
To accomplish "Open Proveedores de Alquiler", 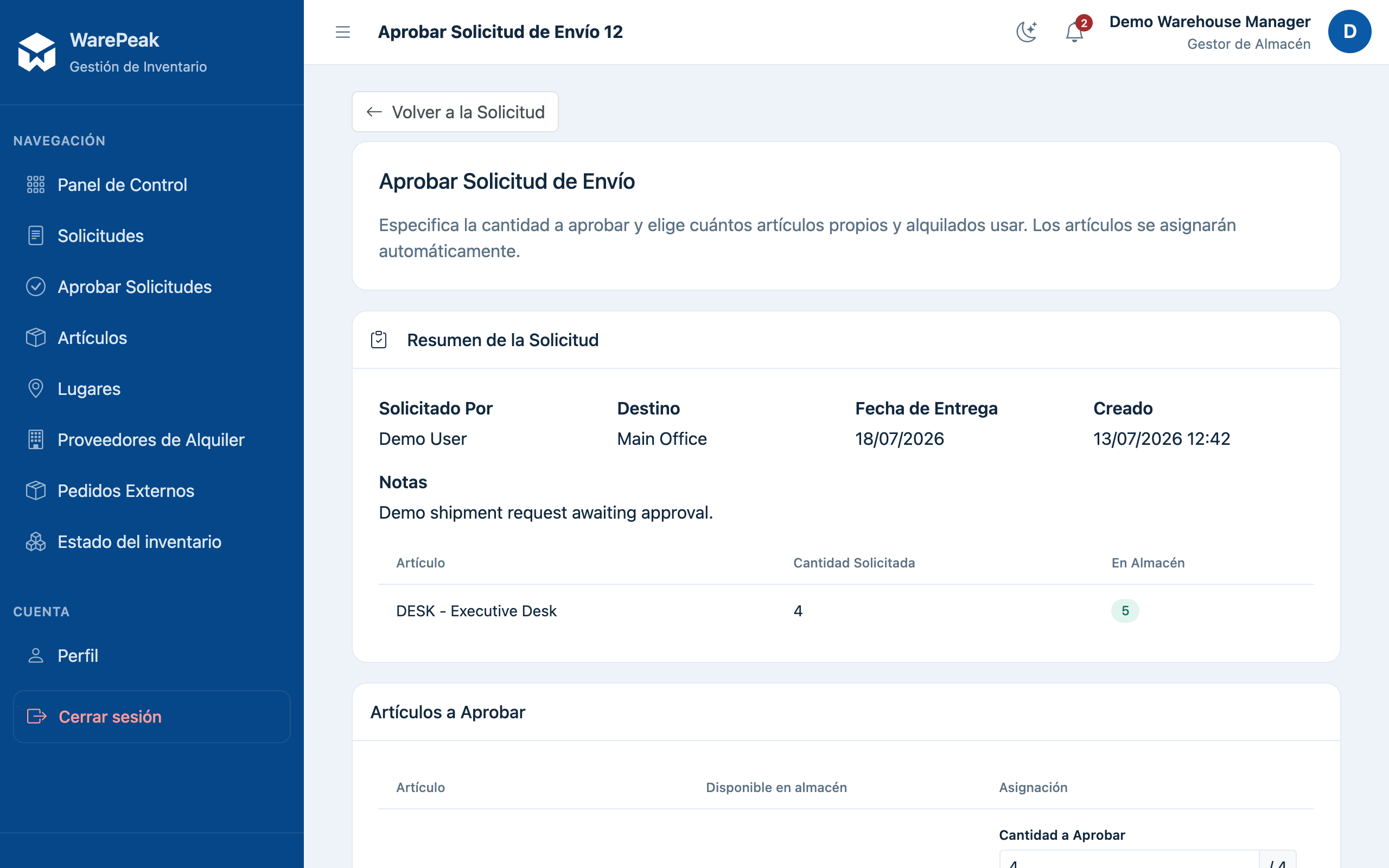I will pyautogui.click(x=151, y=440).
